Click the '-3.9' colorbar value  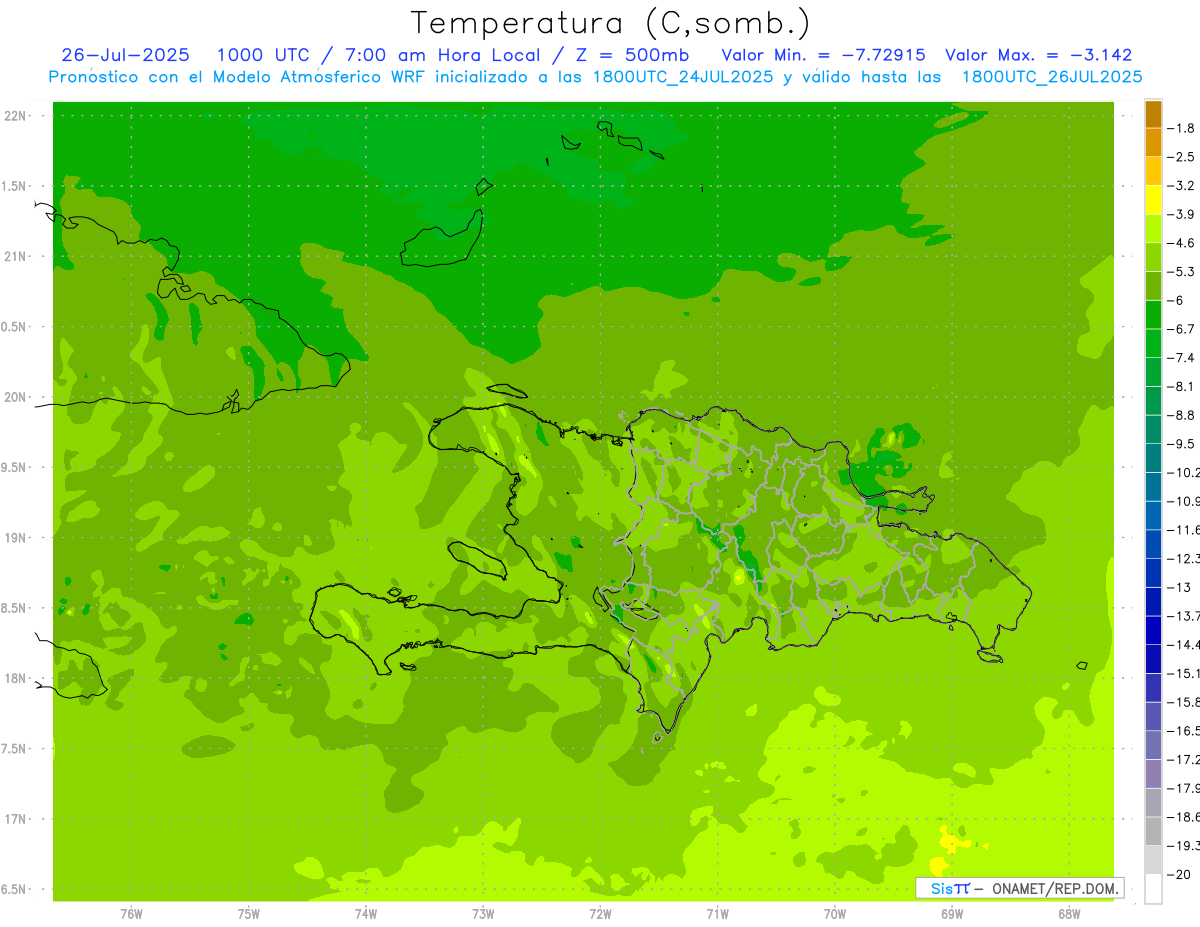coord(1182,214)
